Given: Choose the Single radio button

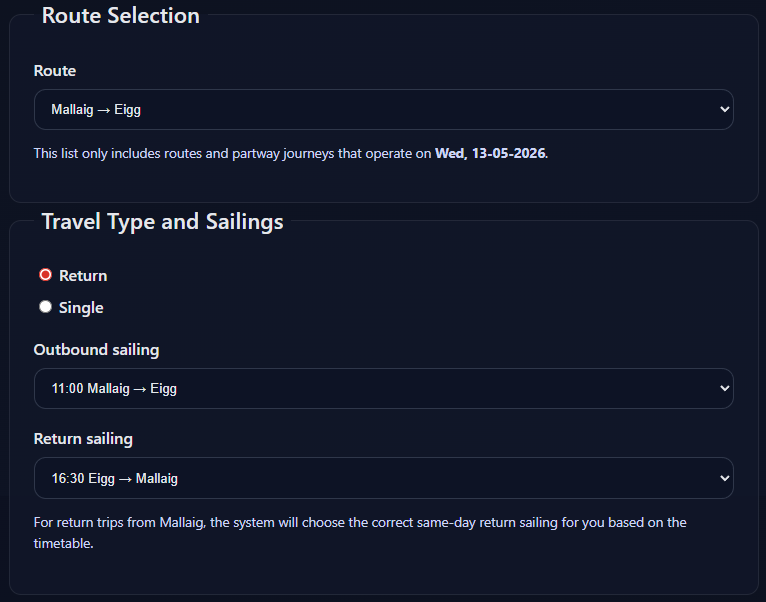Looking at the screenshot, I should coord(45,307).
